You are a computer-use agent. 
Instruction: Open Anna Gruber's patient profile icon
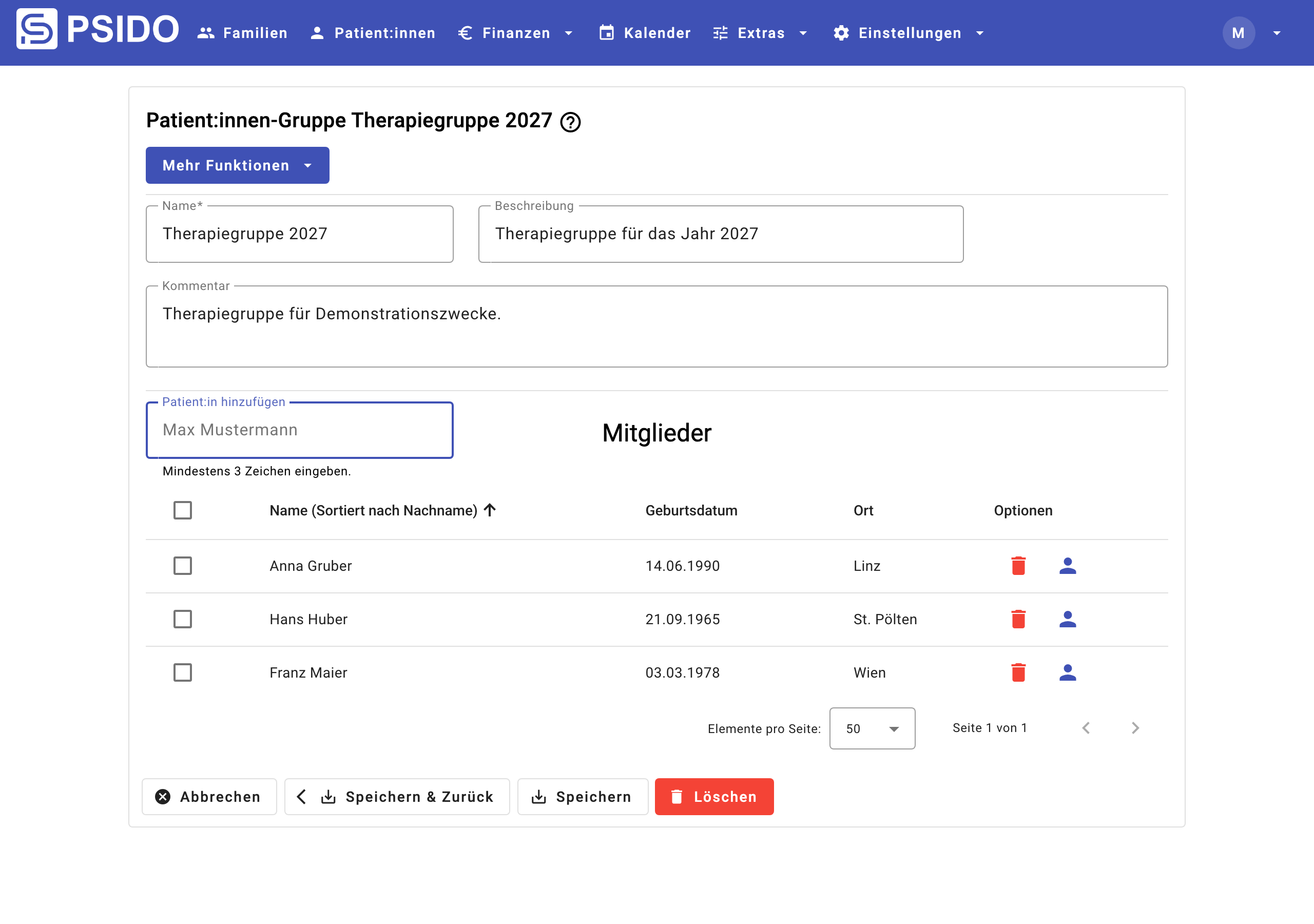(x=1067, y=566)
